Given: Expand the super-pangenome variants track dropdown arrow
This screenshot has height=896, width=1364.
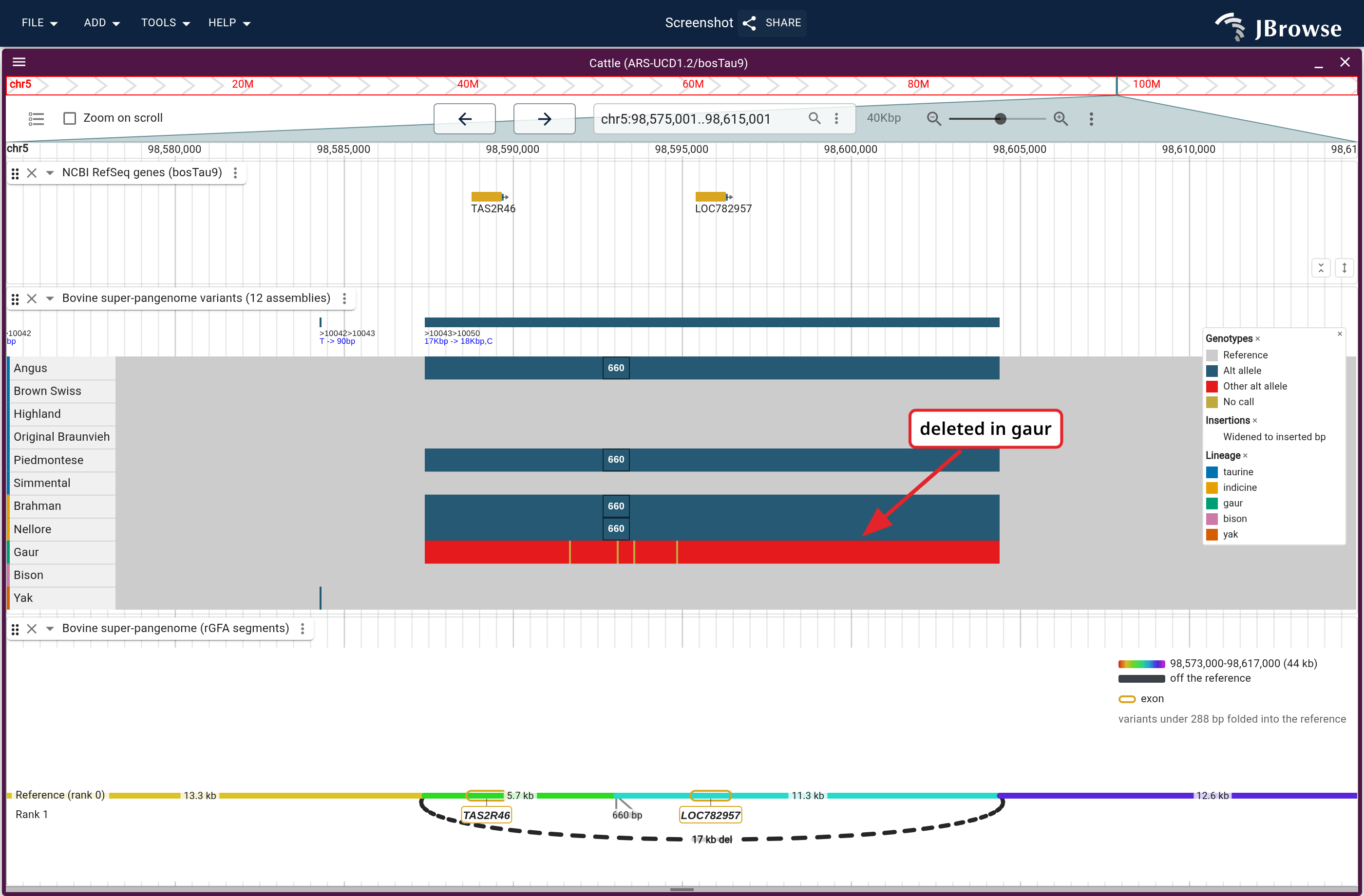Looking at the screenshot, I should [x=50, y=299].
